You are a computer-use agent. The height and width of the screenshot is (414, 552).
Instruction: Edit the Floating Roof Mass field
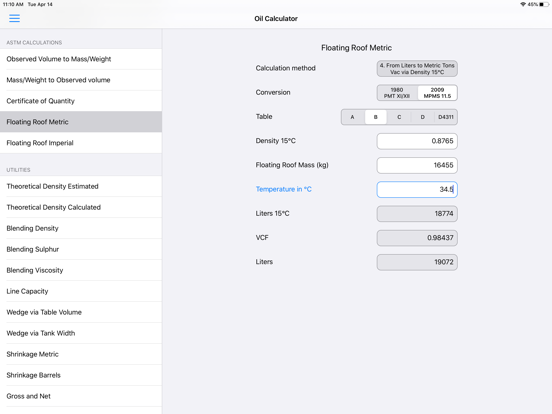click(x=417, y=165)
